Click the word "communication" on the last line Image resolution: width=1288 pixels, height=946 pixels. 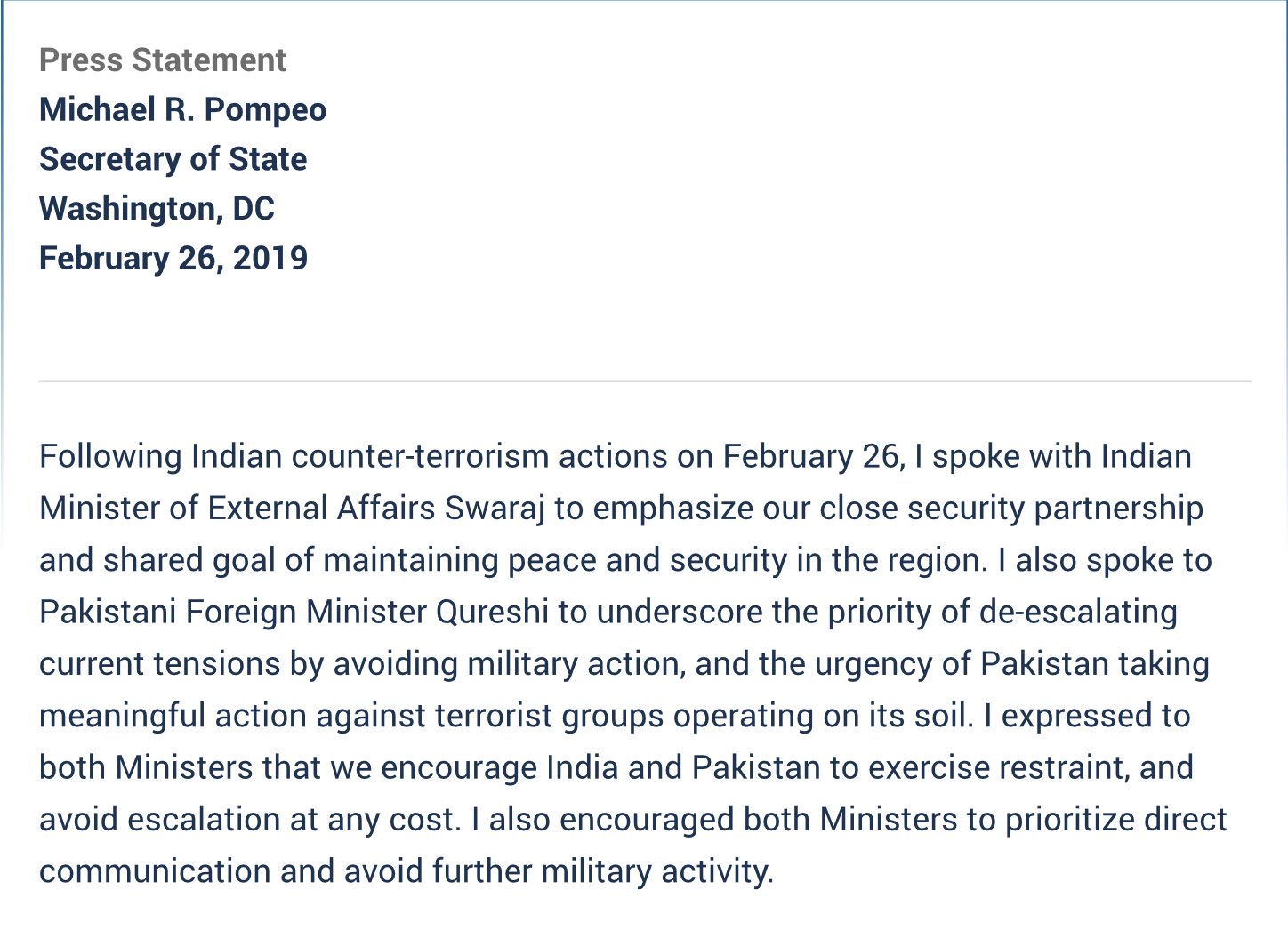pos(155,871)
